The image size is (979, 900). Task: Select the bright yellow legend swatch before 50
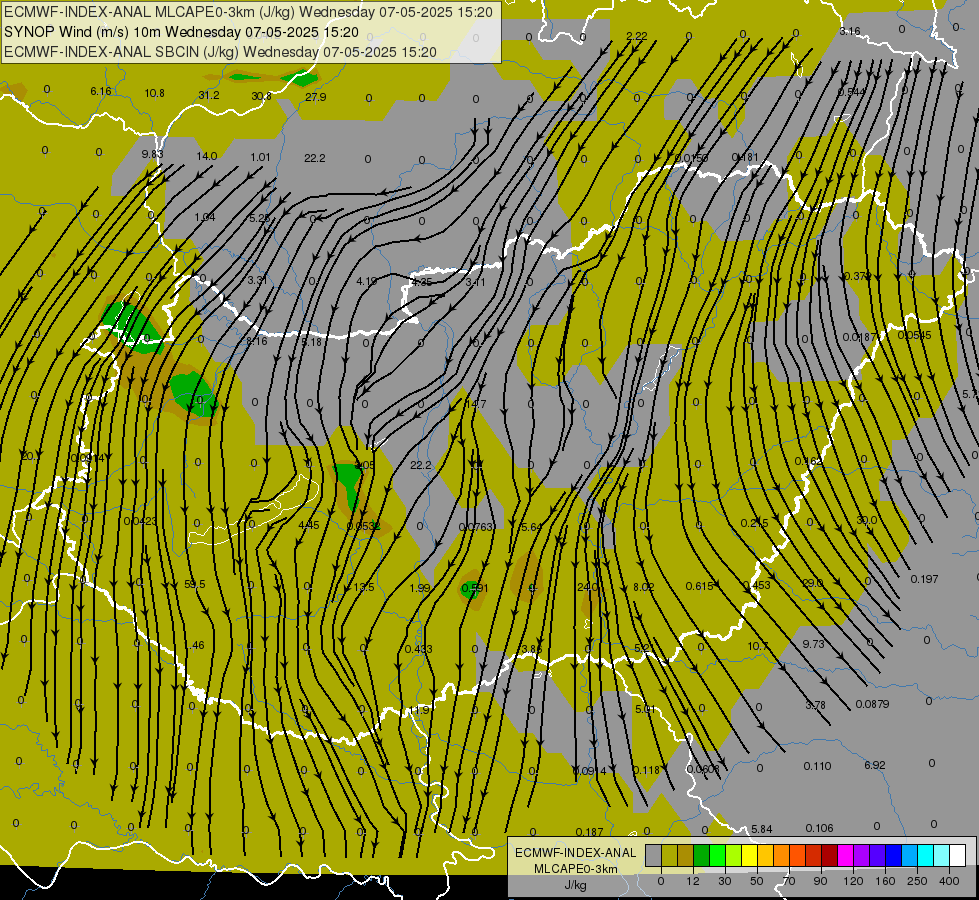749,856
